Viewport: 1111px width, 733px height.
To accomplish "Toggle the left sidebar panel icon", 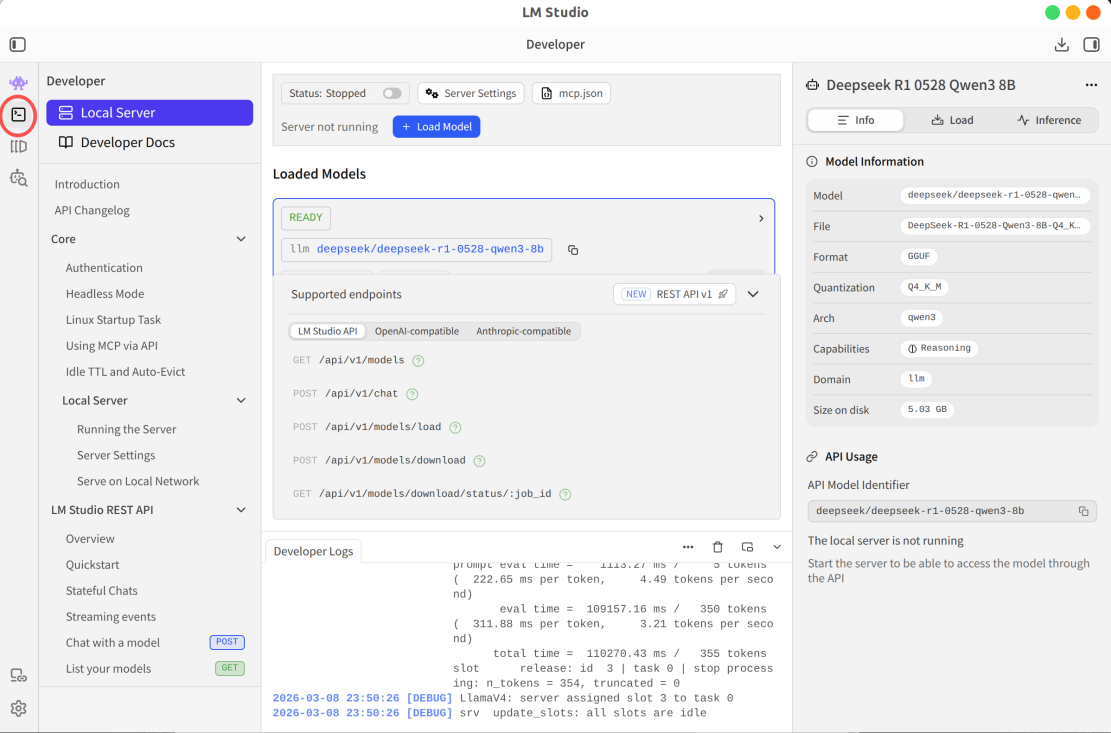I will (18, 45).
